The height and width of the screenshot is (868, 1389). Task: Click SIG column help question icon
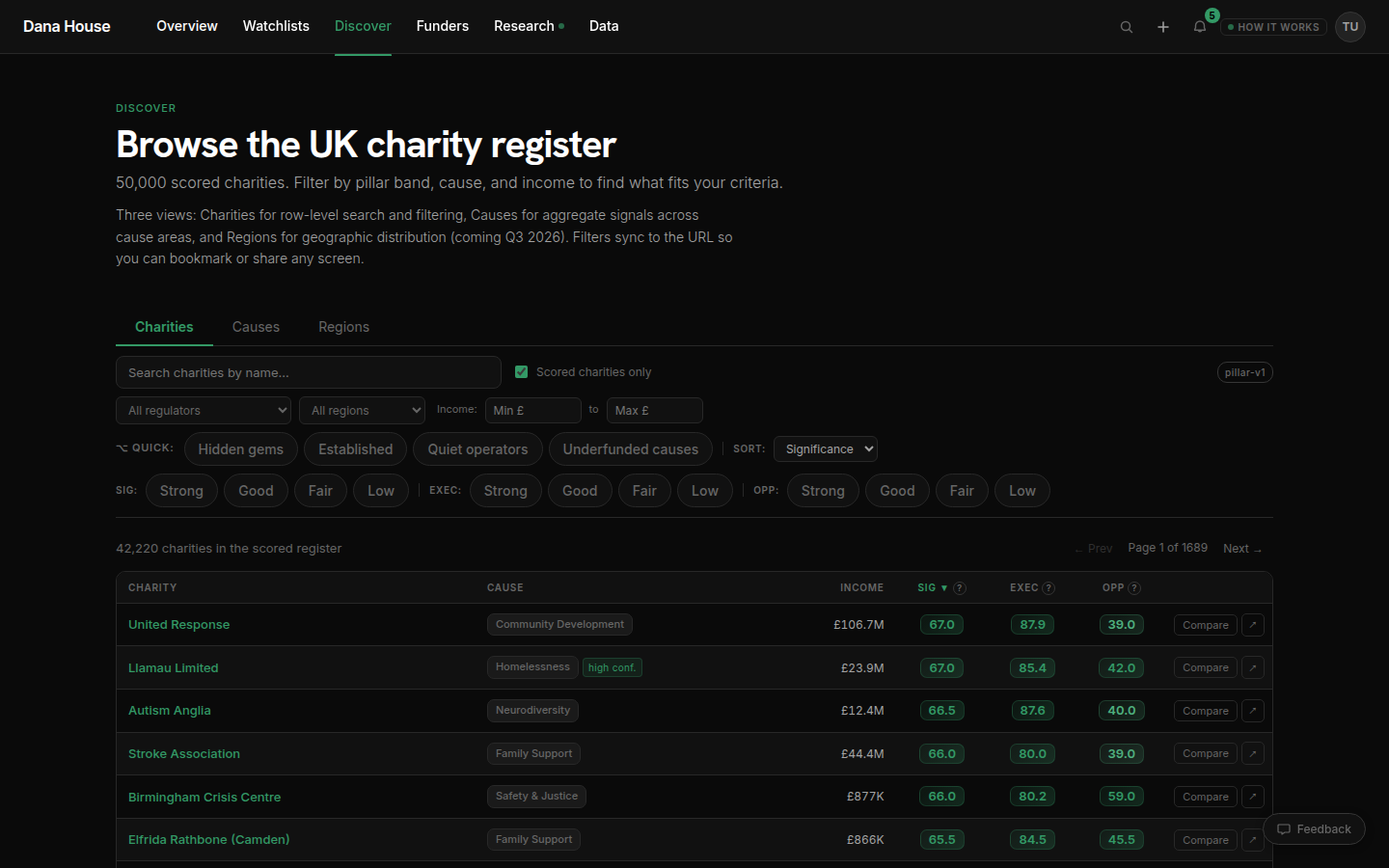pos(960,588)
